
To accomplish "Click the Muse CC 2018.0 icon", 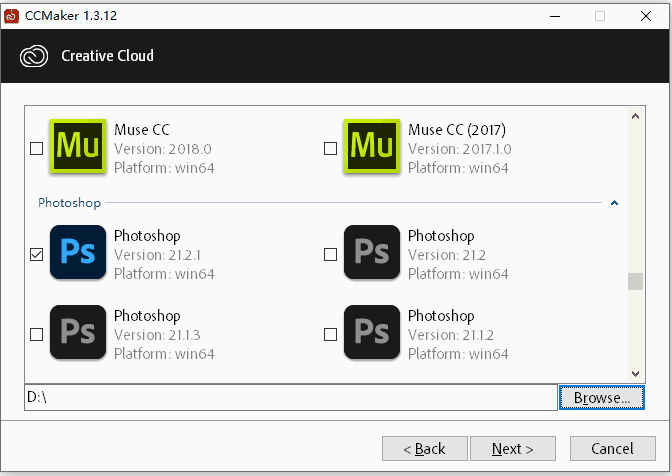I will 78,146.
